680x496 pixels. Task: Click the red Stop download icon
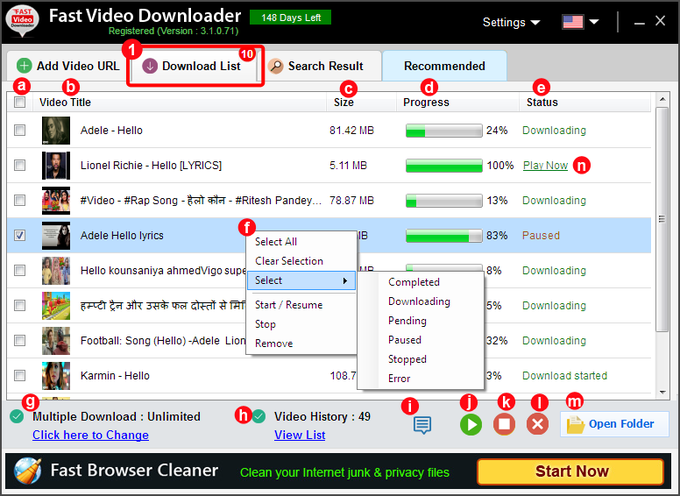[504, 424]
